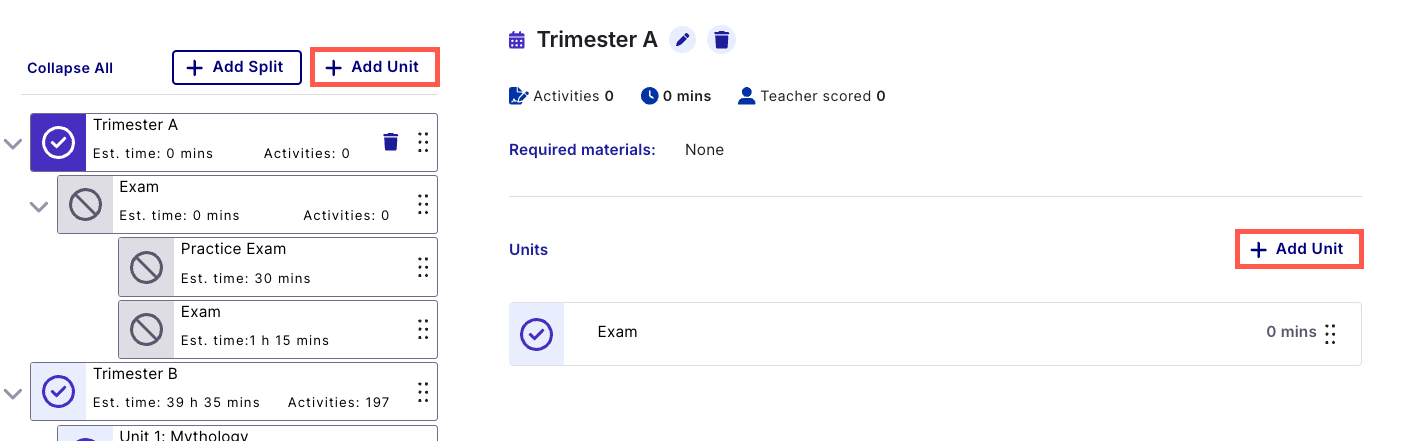1404x441 pixels.
Task: Click the Collapse All link
Action: (70, 68)
